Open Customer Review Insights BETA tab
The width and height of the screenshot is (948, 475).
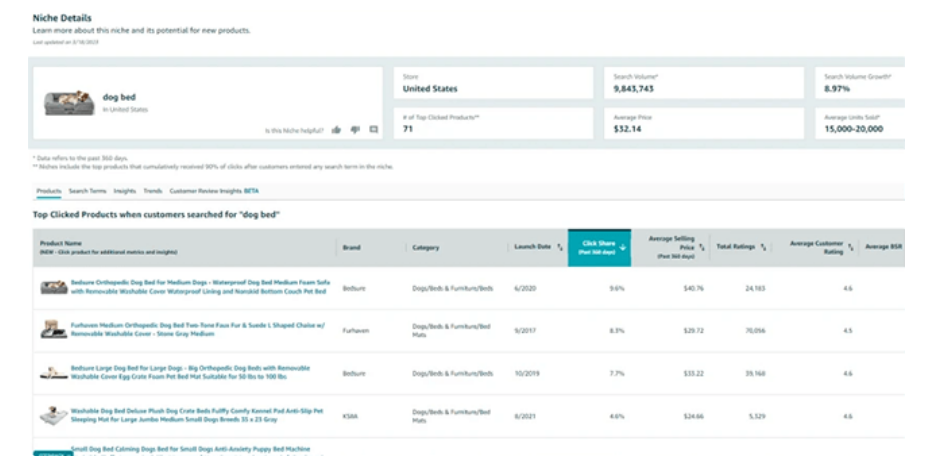[214, 191]
